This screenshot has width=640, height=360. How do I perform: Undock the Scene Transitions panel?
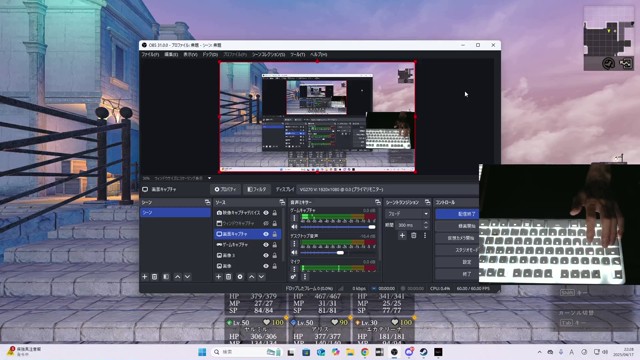click(427, 202)
